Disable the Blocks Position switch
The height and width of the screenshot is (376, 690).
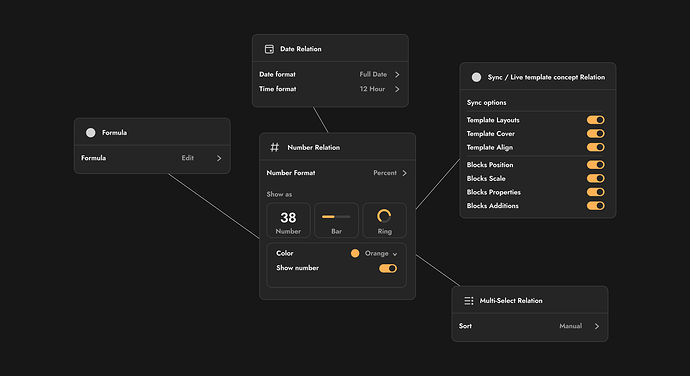tap(595, 165)
